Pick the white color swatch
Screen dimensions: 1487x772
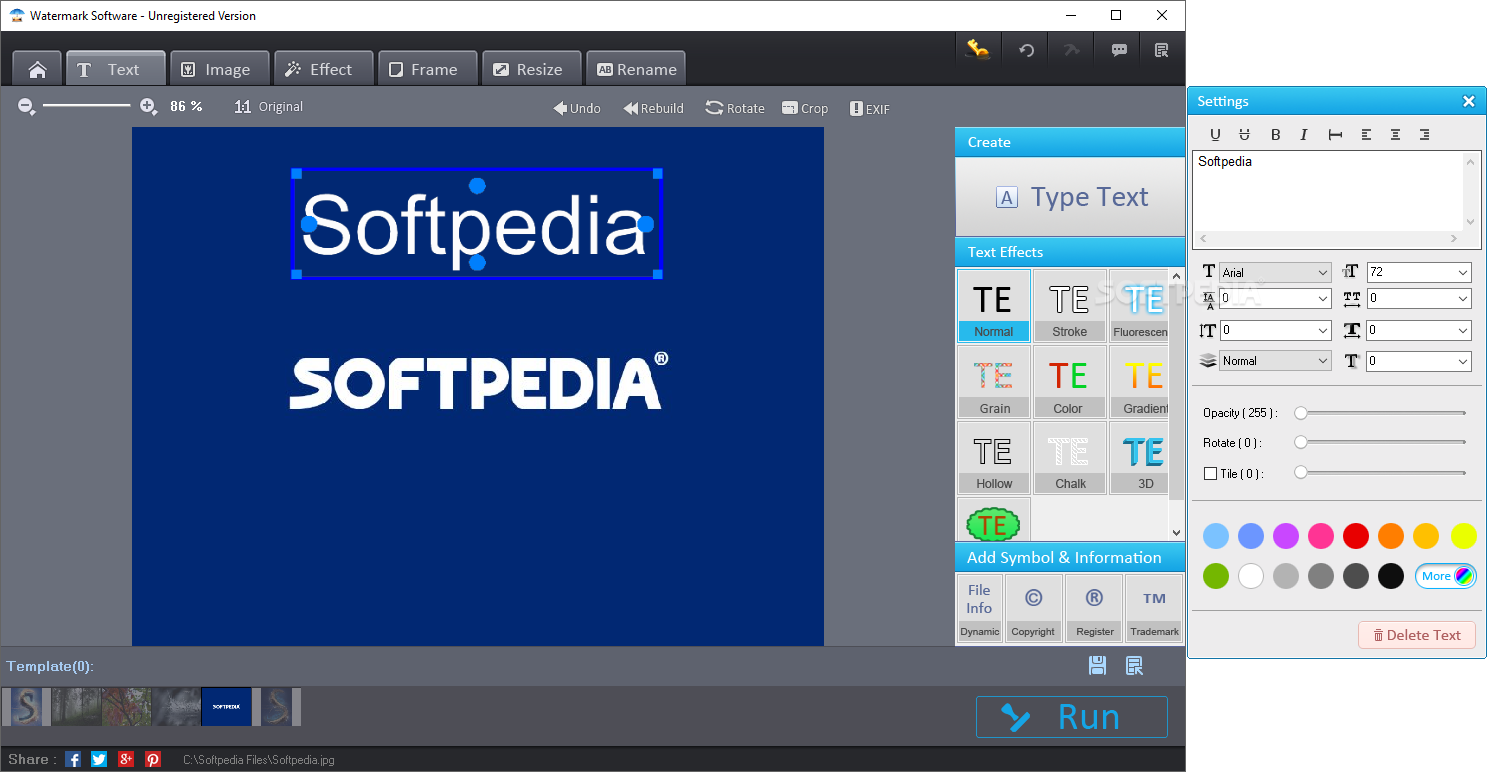[x=1251, y=576]
